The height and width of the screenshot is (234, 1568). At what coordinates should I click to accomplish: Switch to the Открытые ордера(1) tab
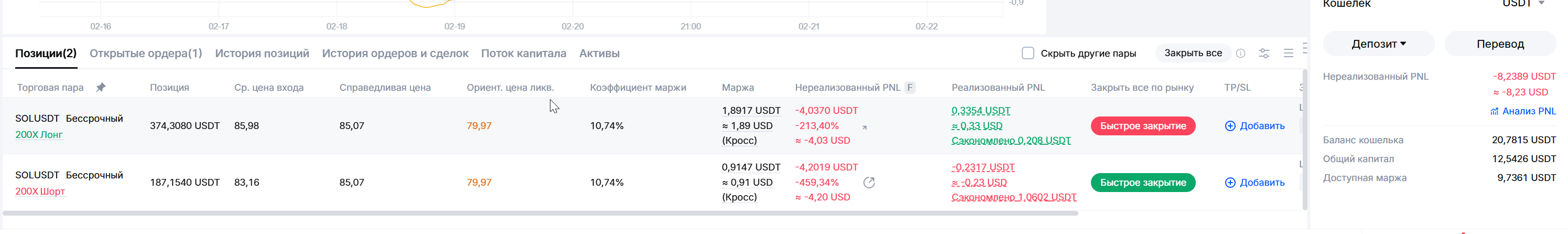(146, 54)
